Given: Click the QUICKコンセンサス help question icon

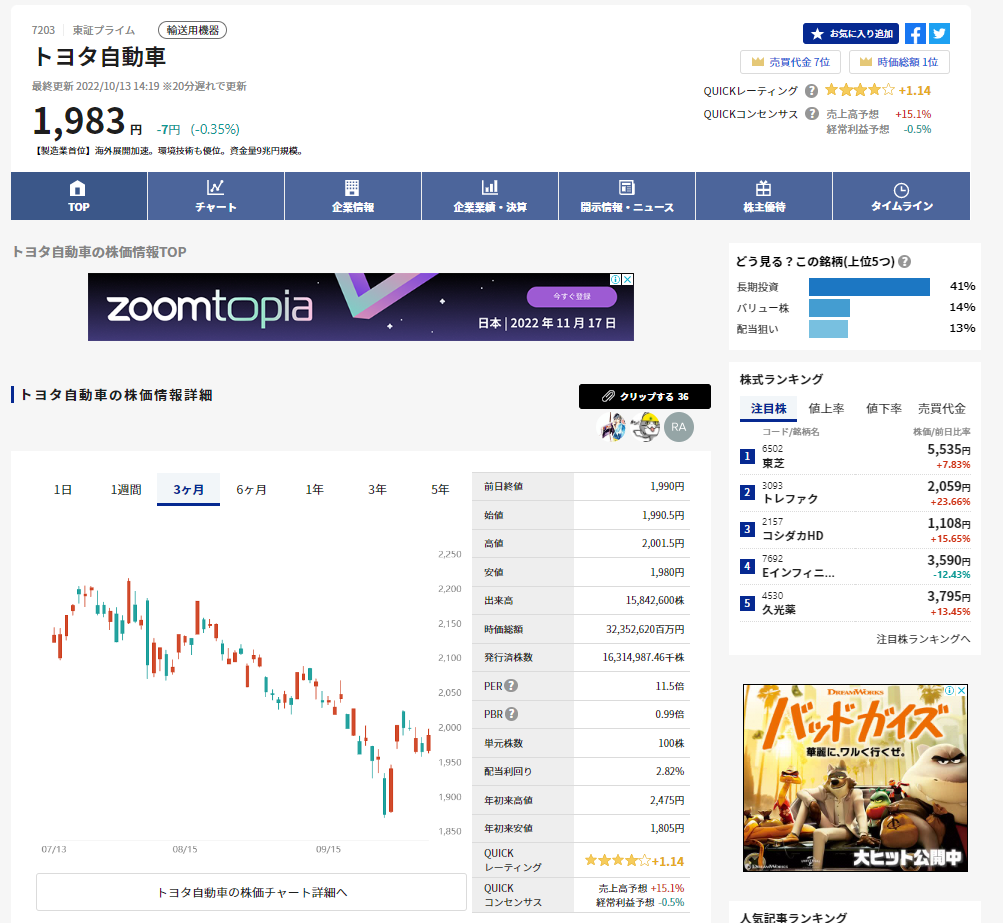Looking at the screenshot, I should click(811, 114).
